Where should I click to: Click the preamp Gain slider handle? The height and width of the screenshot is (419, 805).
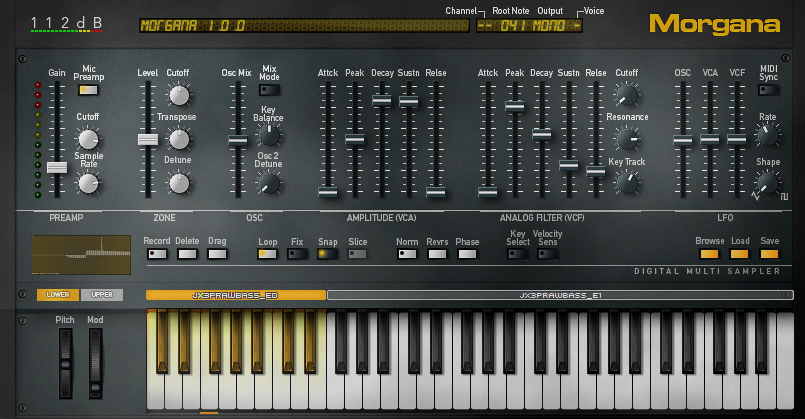click(57, 167)
